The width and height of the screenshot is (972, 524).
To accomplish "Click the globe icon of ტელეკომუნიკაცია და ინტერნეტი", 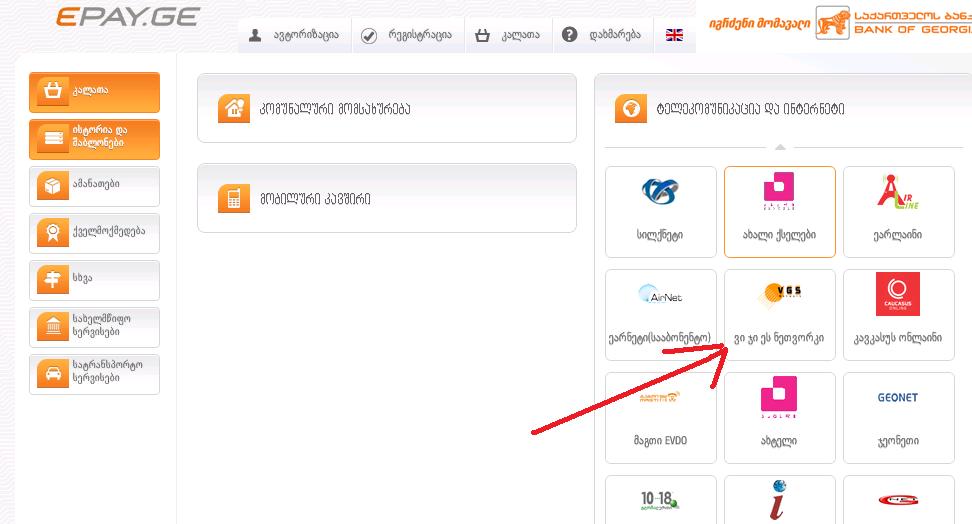I will click(x=631, y=109).
